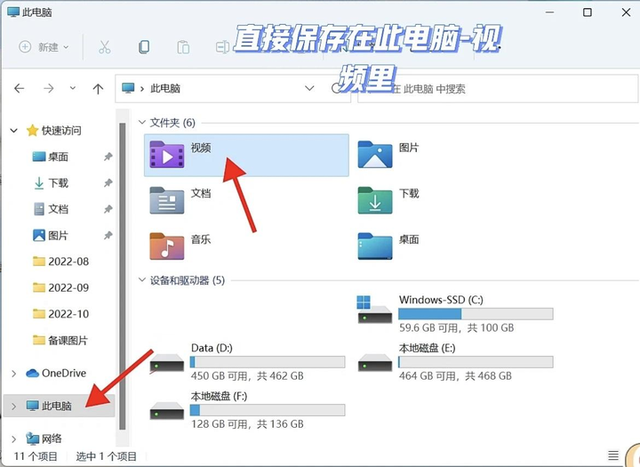The image size is (640, 467).
Task: Click the Paste clipboard icon
Action: pyautogui.click(x=183, y=47)
